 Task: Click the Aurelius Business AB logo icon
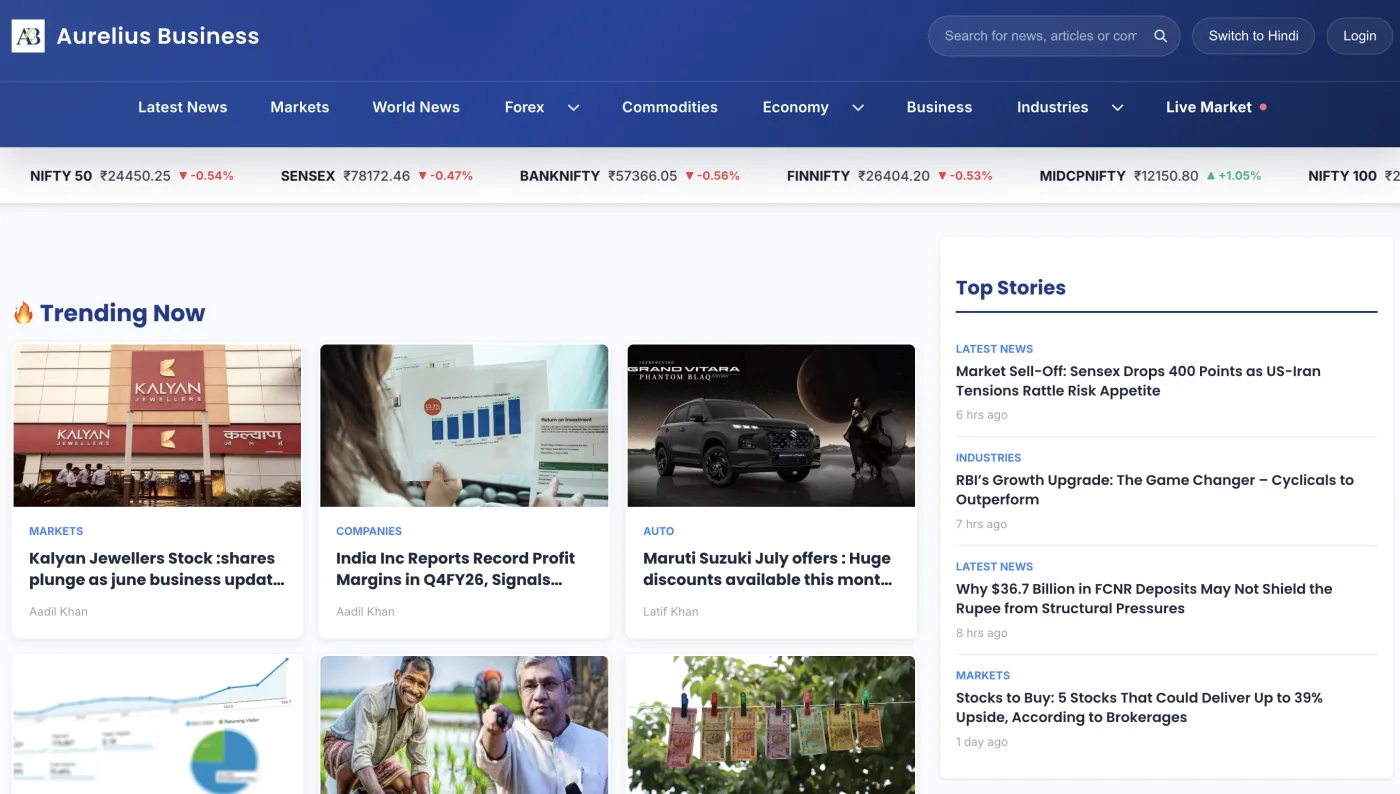coord(28,36)
